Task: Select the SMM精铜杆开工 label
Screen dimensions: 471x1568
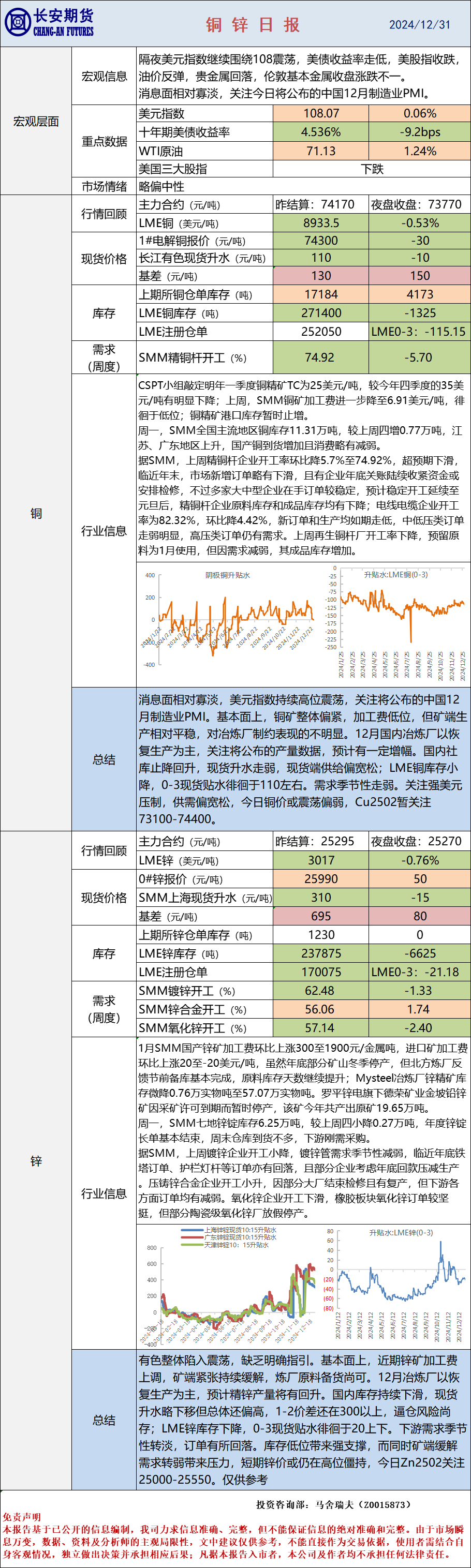Action: click(x=193, y=358)
